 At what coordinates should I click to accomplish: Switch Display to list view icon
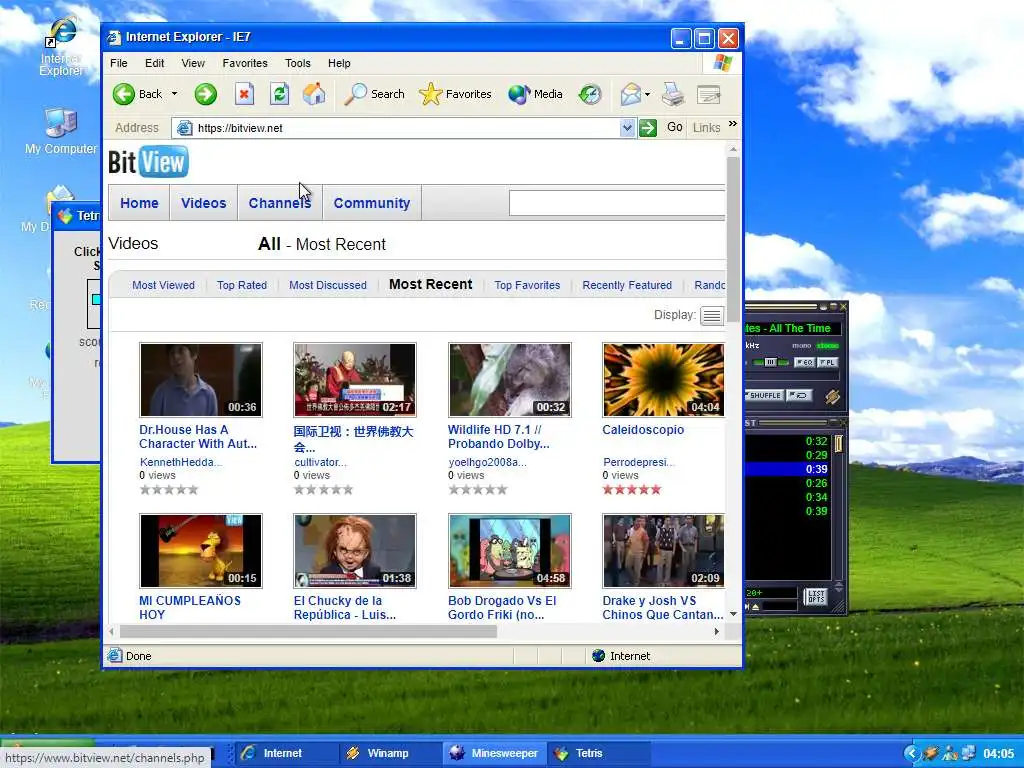pos(712,316)
